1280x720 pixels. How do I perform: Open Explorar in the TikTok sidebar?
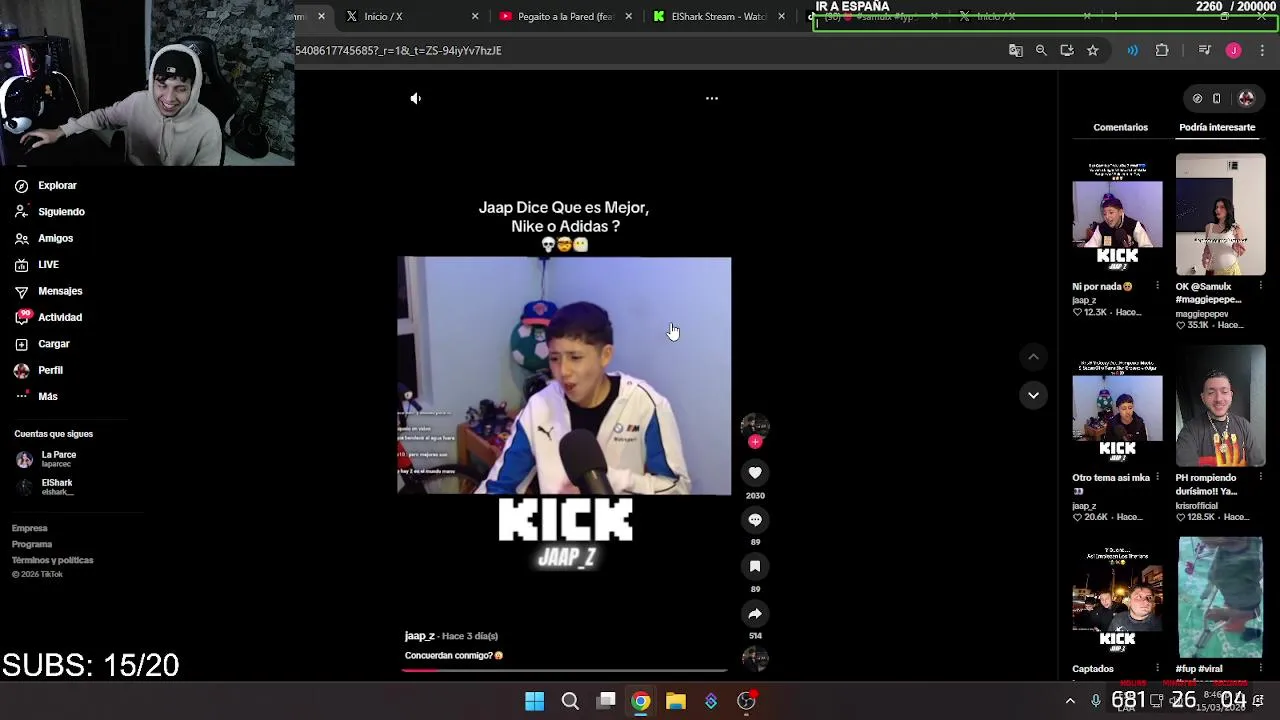pyautogui.click(x=46, y=185)
